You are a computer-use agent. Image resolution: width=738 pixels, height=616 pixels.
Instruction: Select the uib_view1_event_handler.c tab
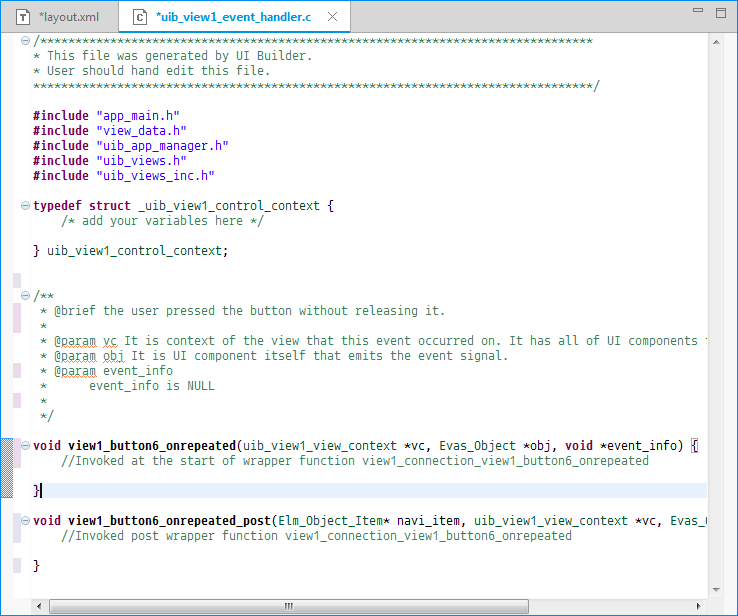pyautogui.click(x=233, y=17)
